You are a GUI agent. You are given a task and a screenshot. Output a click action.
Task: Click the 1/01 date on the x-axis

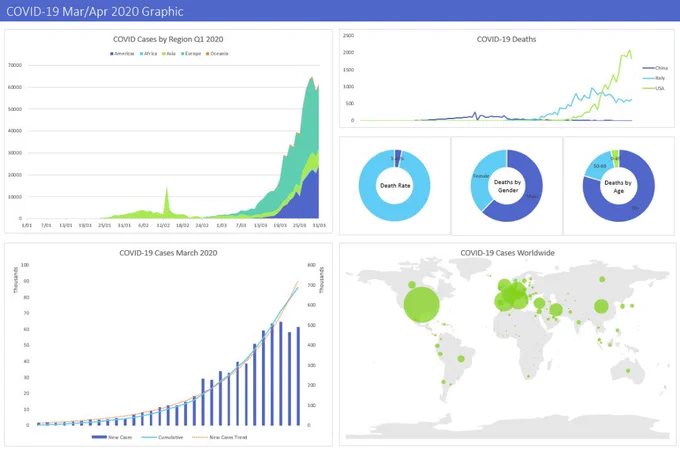[26, 225]
